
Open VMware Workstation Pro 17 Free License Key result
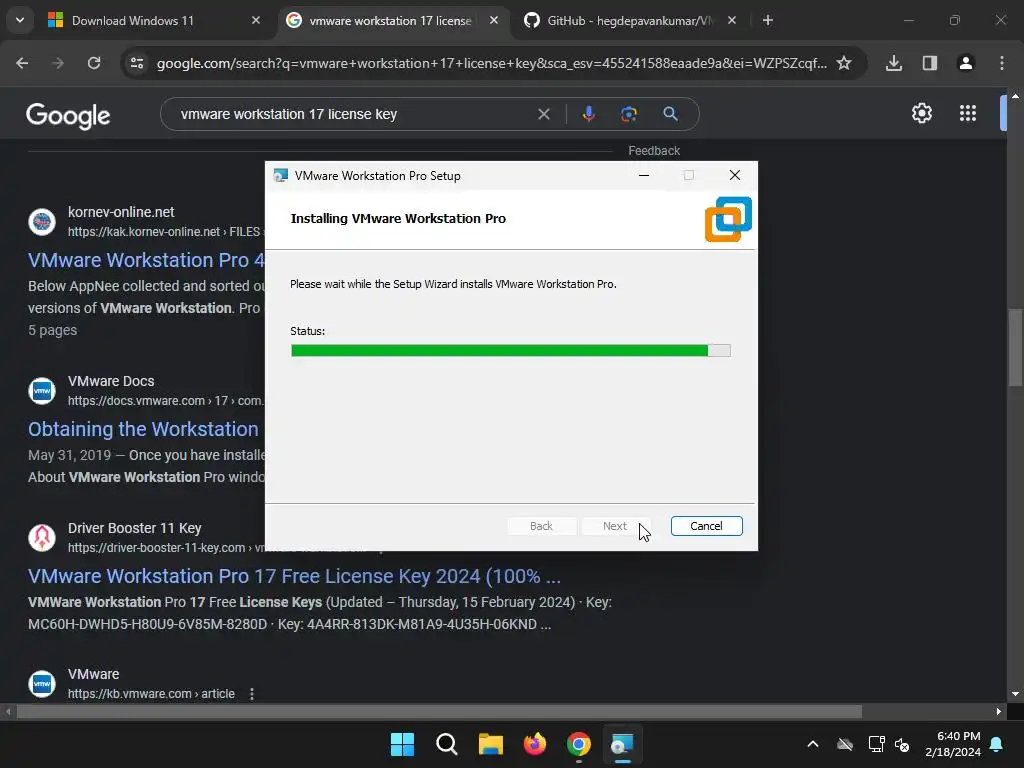(x=294, y=576)
